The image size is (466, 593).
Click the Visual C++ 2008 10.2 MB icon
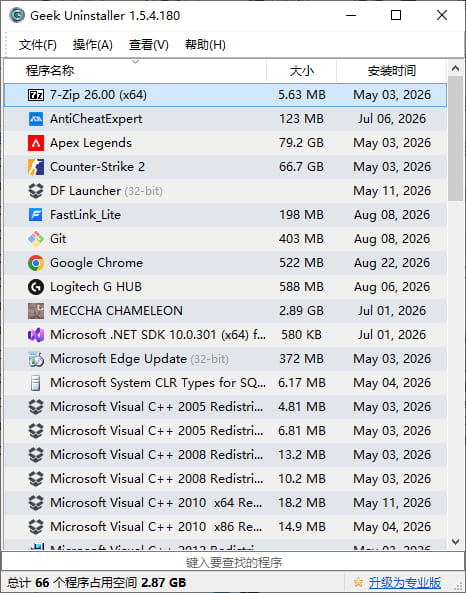pyautogui.click(x=36, y=479)
